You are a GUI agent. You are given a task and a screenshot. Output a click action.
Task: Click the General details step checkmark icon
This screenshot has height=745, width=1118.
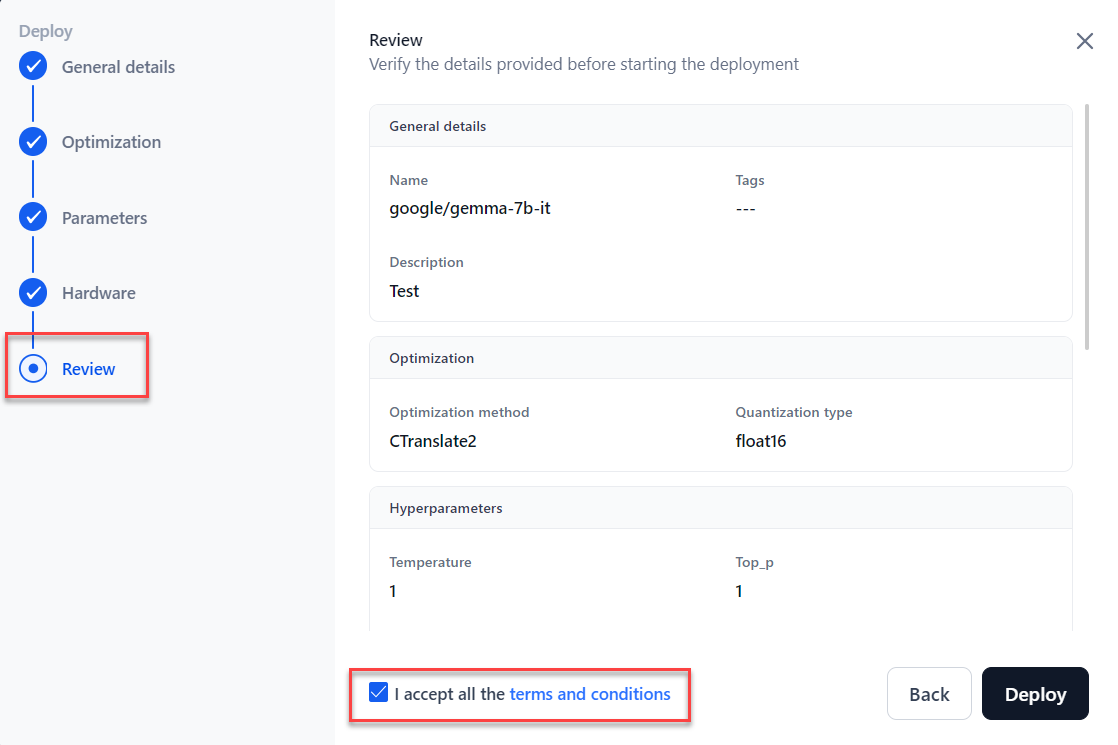33,67
